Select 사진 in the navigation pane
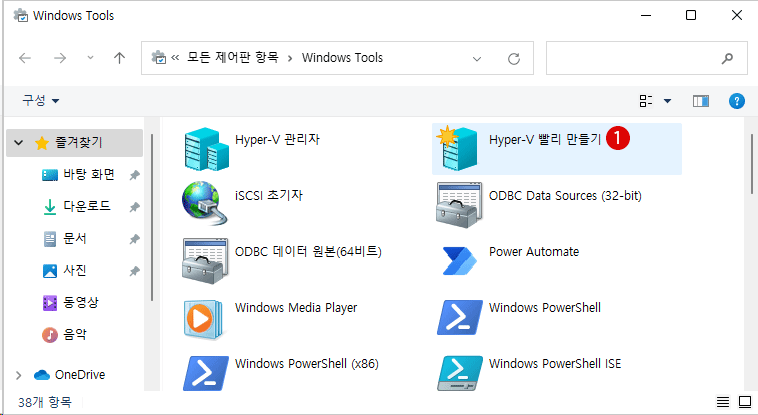The width and height of the screenshot is (758, 415). (75, 270)
